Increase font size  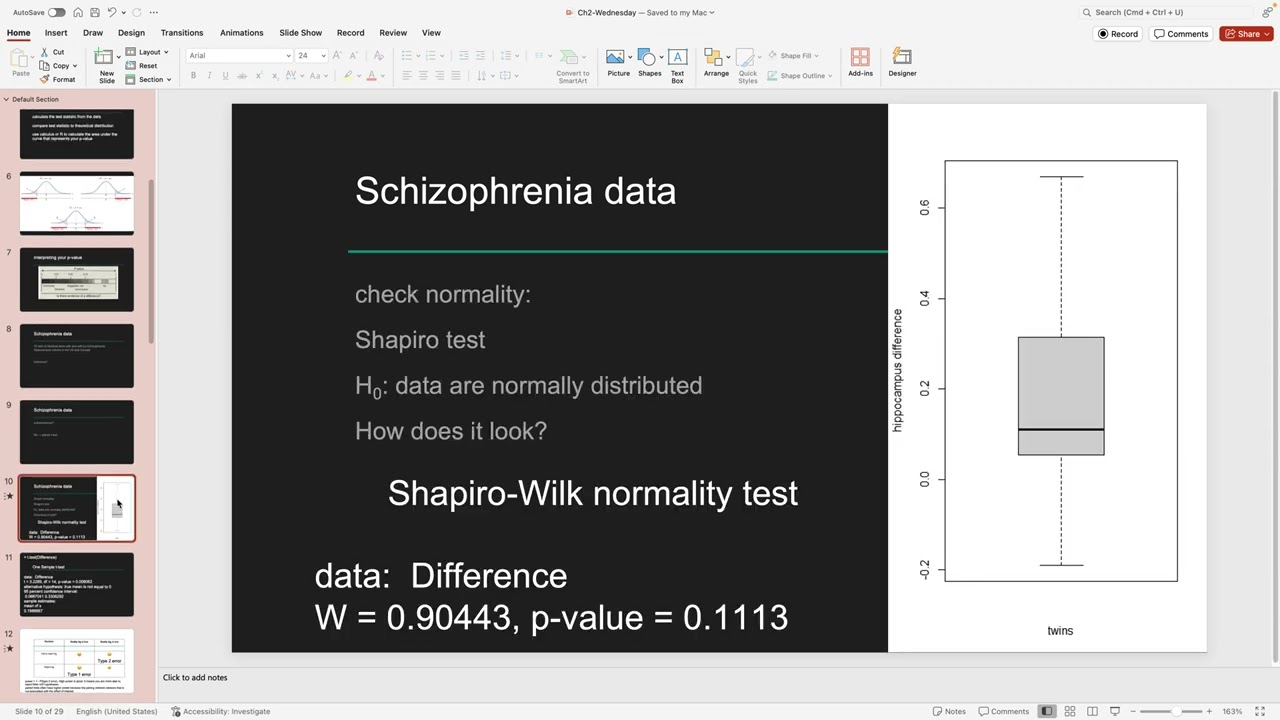(x=338, y=55)
